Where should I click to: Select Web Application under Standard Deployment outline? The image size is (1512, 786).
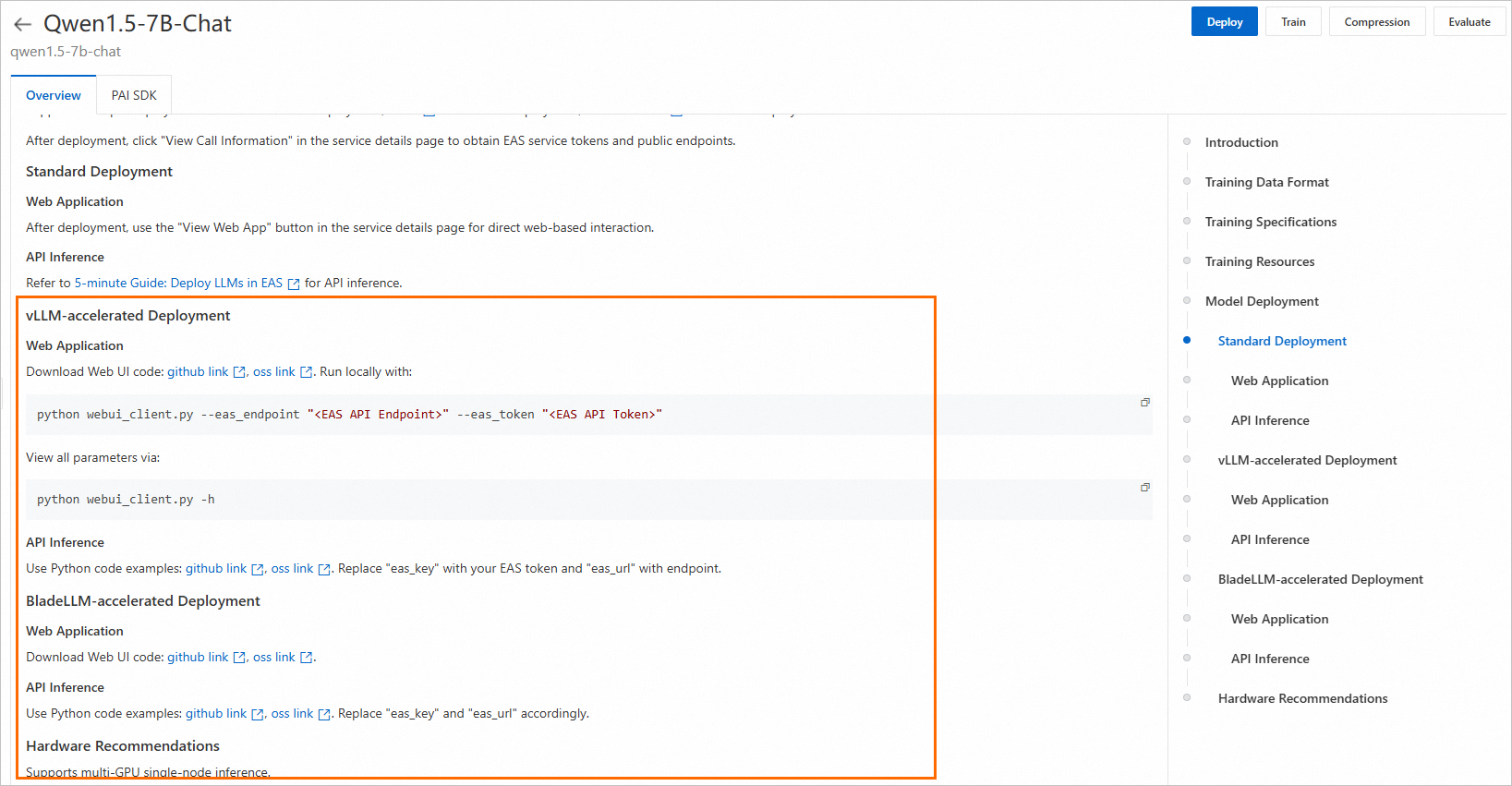pos(1279,381)
